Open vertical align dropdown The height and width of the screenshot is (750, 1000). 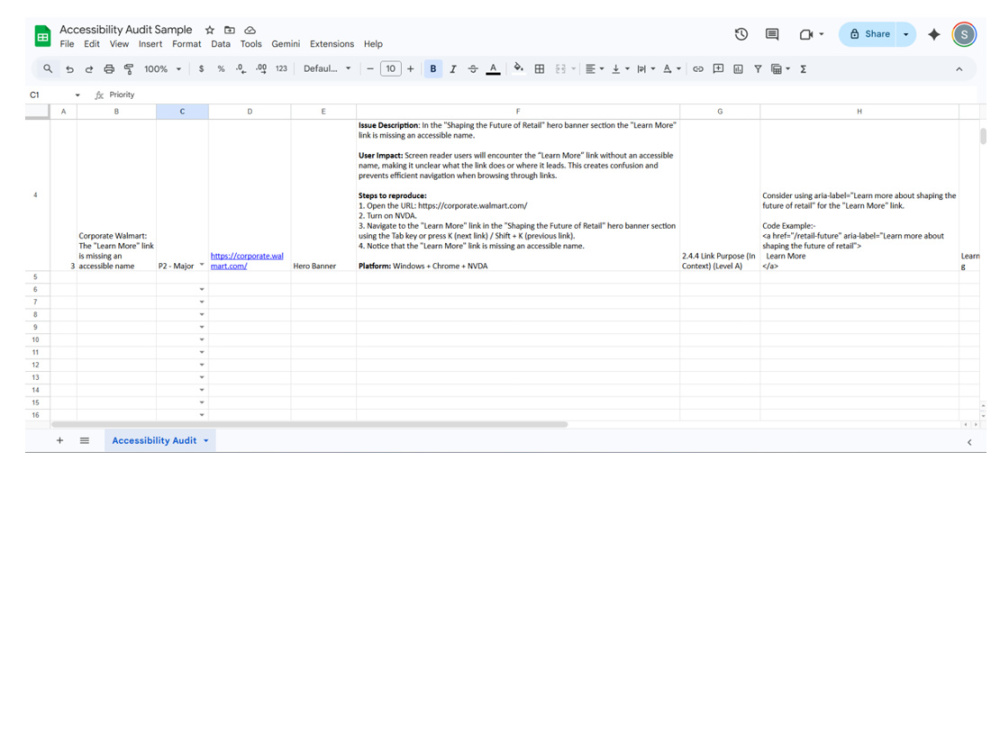620,69
